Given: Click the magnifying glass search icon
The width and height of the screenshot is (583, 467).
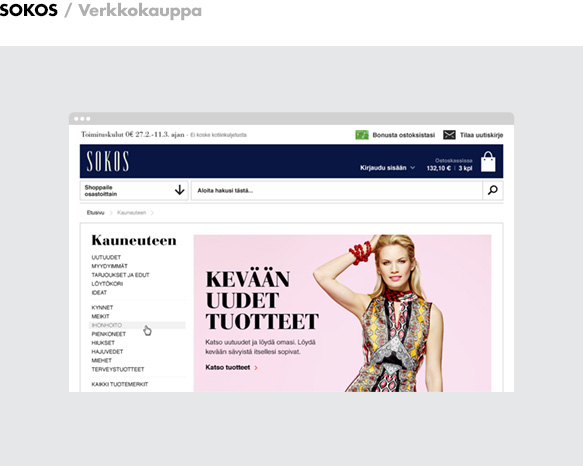Looking at the screenshot, I should pos(493,190).
